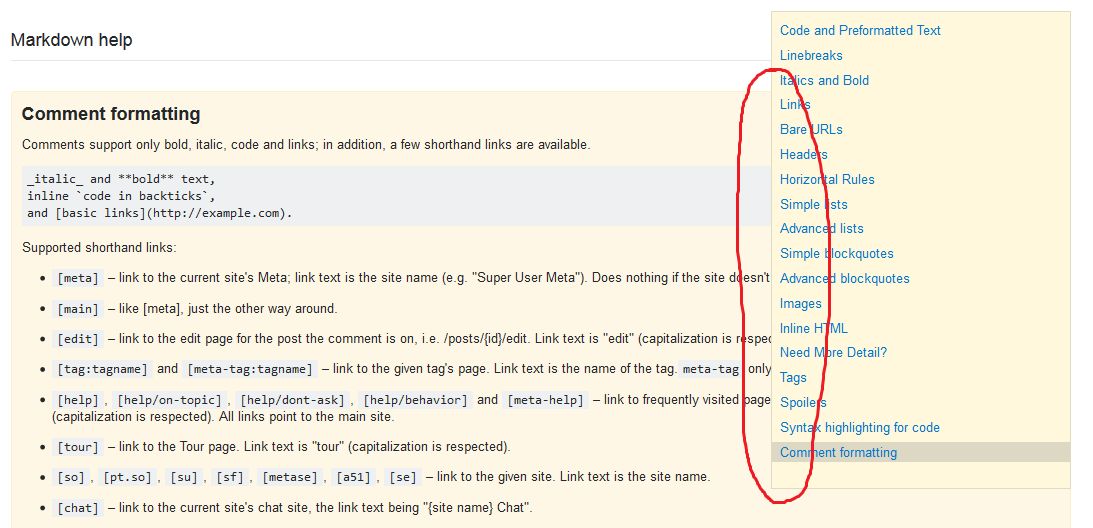Click the [su] site code tag
1093x528 pixels.
click(185, 478)
